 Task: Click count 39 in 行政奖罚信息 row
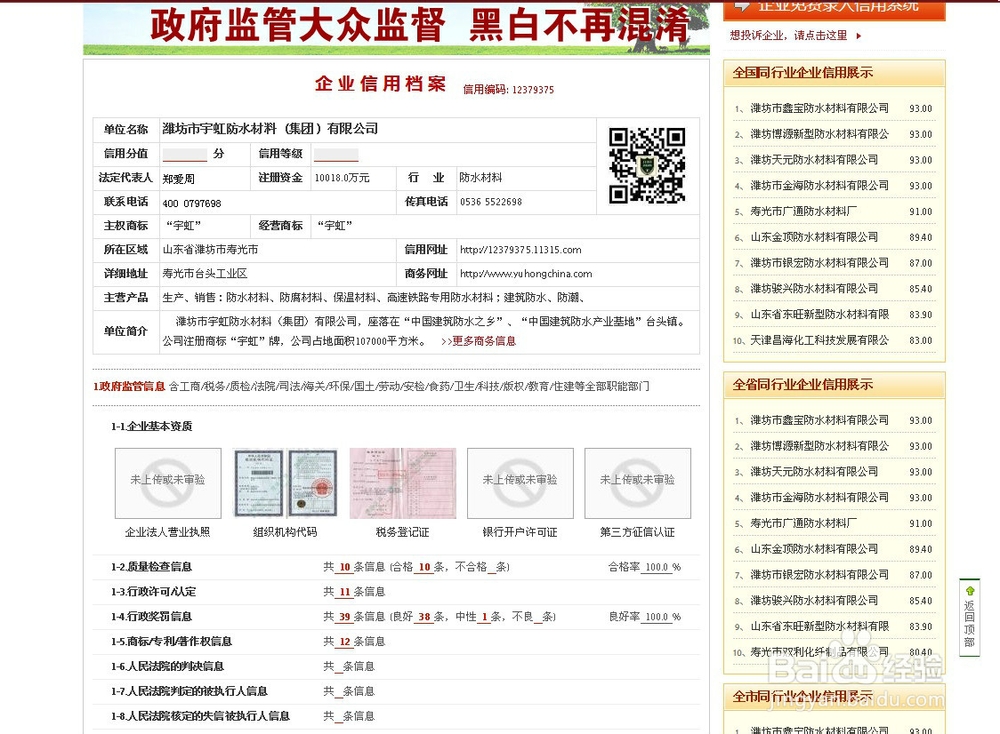[x=345, y=617]
